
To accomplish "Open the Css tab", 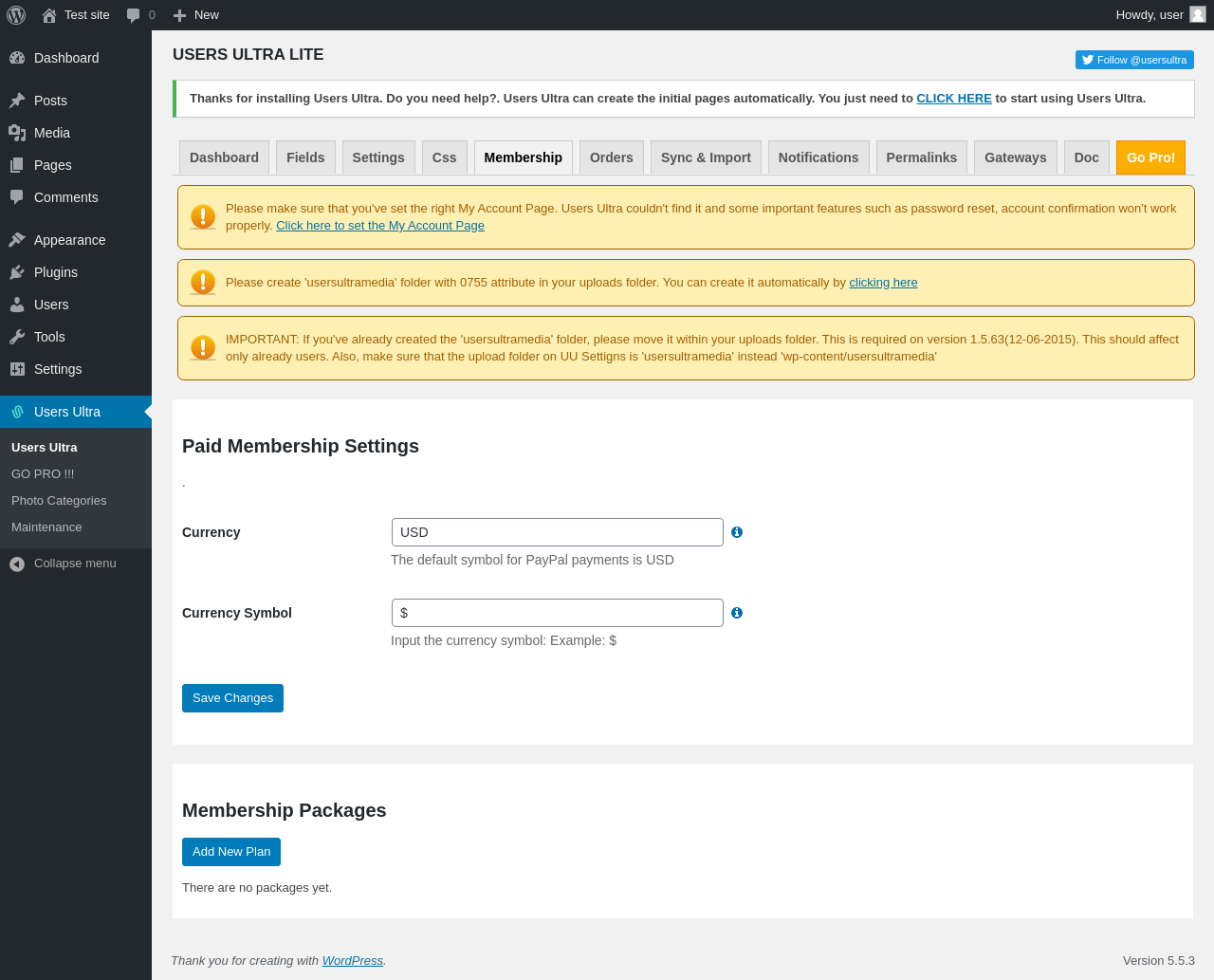I will [x=445, y=157].
